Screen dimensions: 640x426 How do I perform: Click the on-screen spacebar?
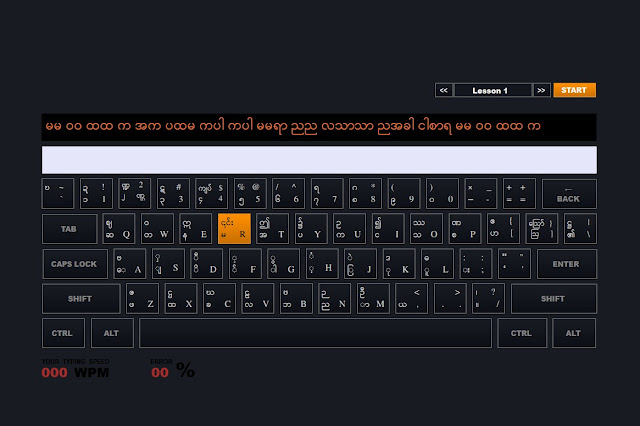click(x=315, y=333)
